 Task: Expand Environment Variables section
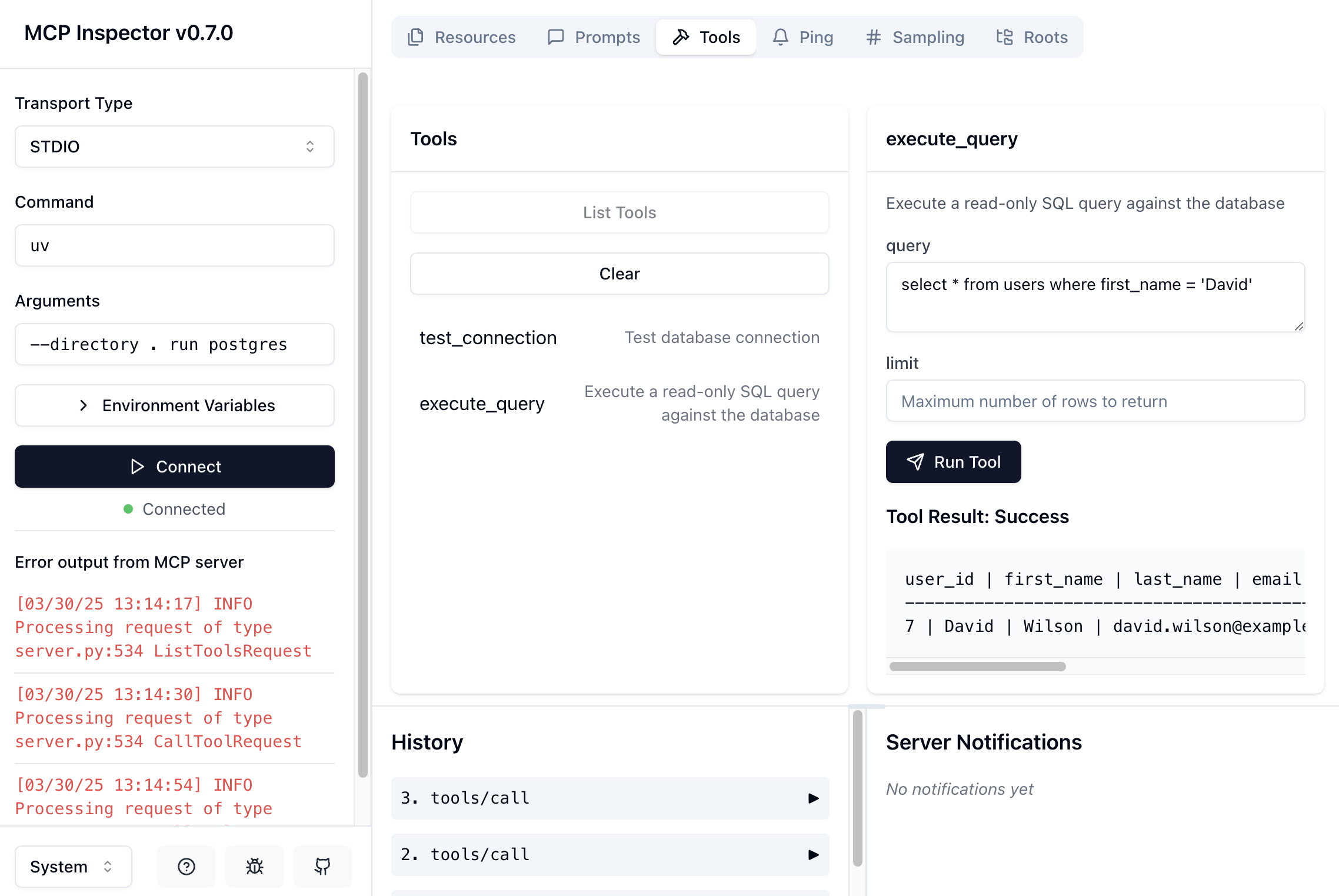[x=174, y=405]
